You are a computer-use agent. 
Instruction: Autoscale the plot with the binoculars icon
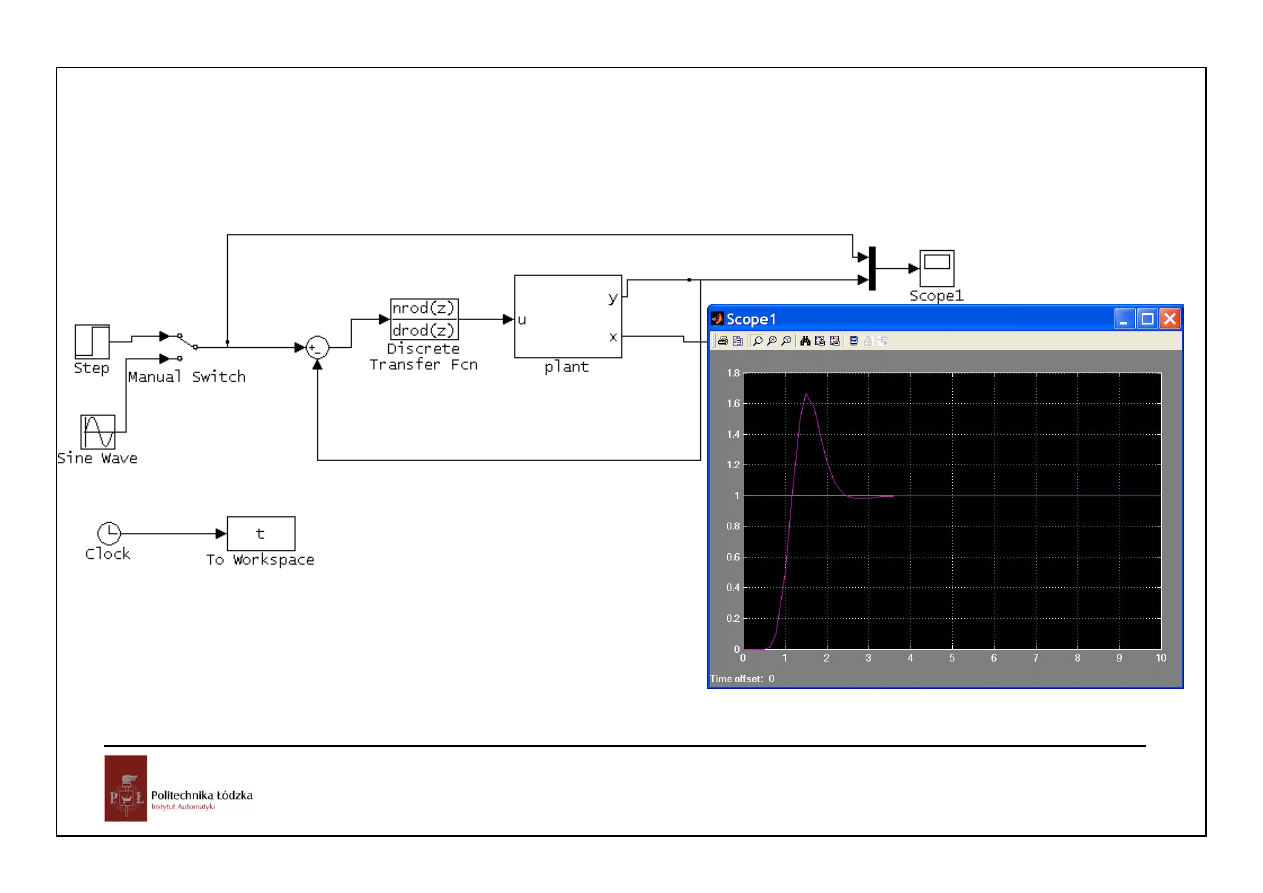[x=805, y=341]
